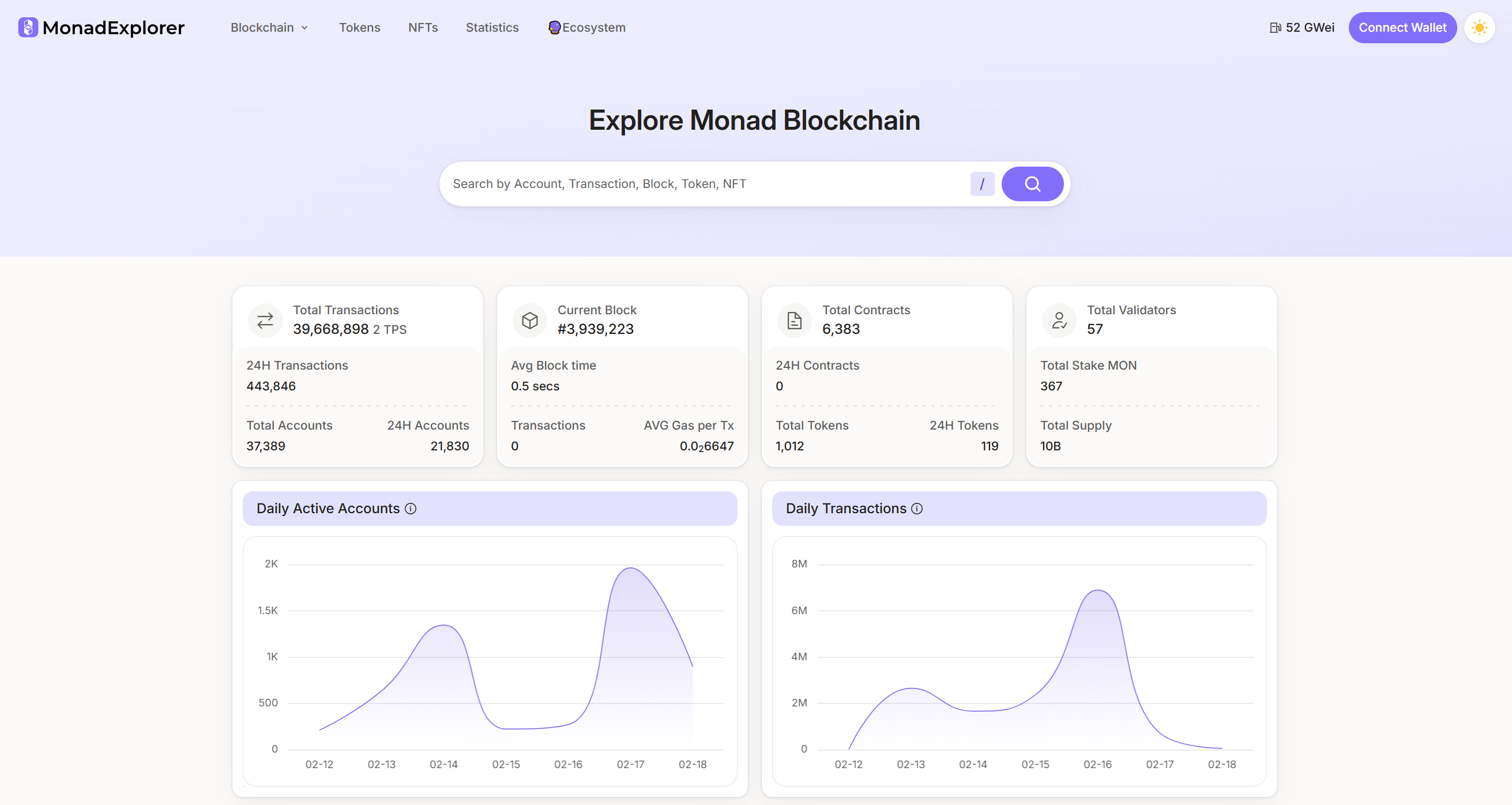Image resolution: width=1512 pixels, height=805 pixels.
Task: Click the 02-17 peak on Active Accounts chart
Action: coord(630,568)
